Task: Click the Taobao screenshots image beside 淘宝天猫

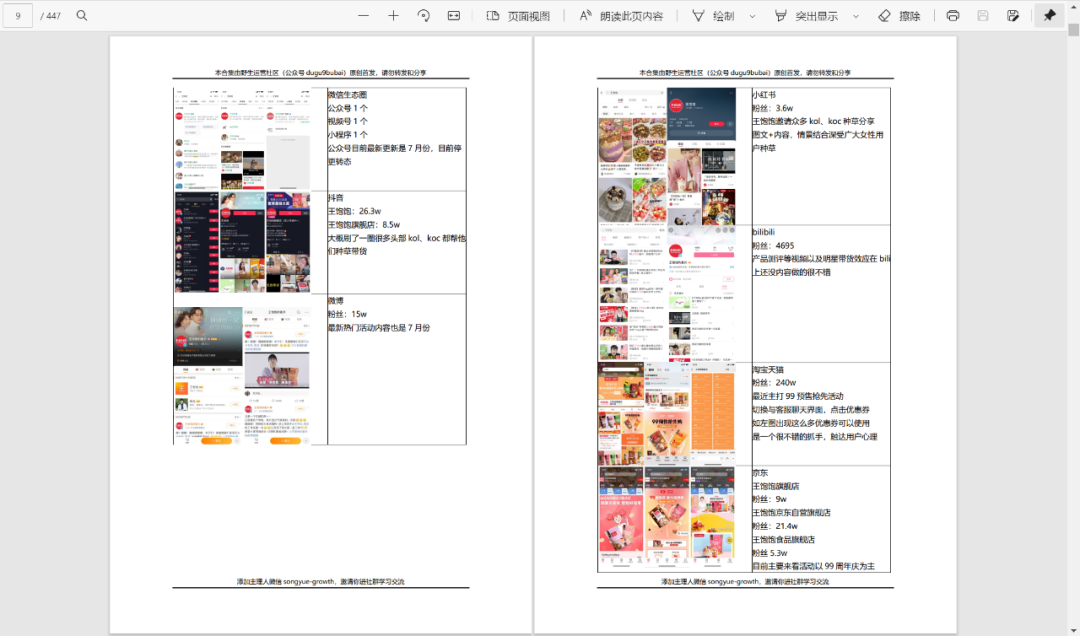Action: tap(667, 413)
